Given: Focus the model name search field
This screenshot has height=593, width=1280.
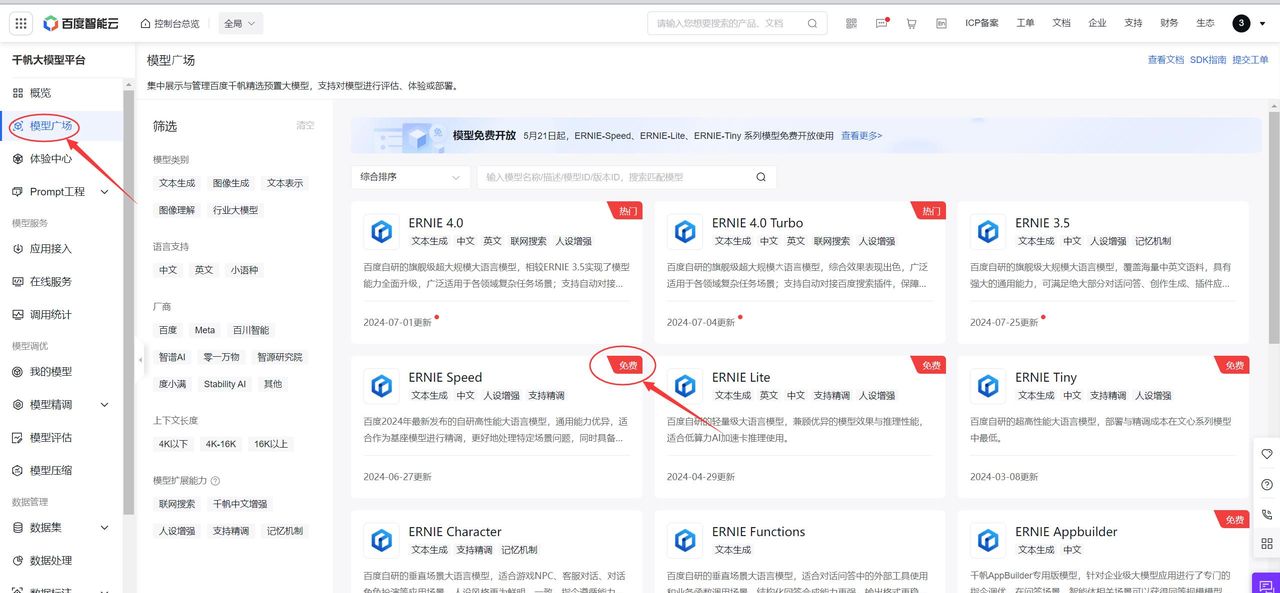Looking at the screenshot, I should pos(627,177).
